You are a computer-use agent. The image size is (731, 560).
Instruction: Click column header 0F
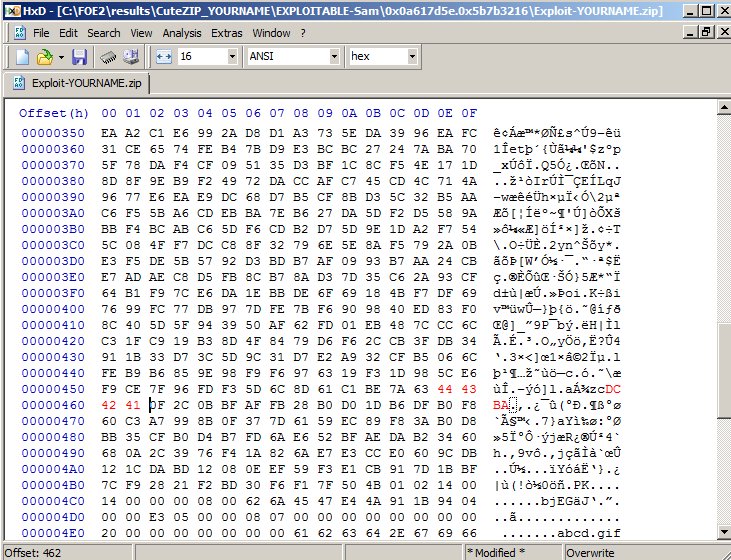click(x=469, y=113)
